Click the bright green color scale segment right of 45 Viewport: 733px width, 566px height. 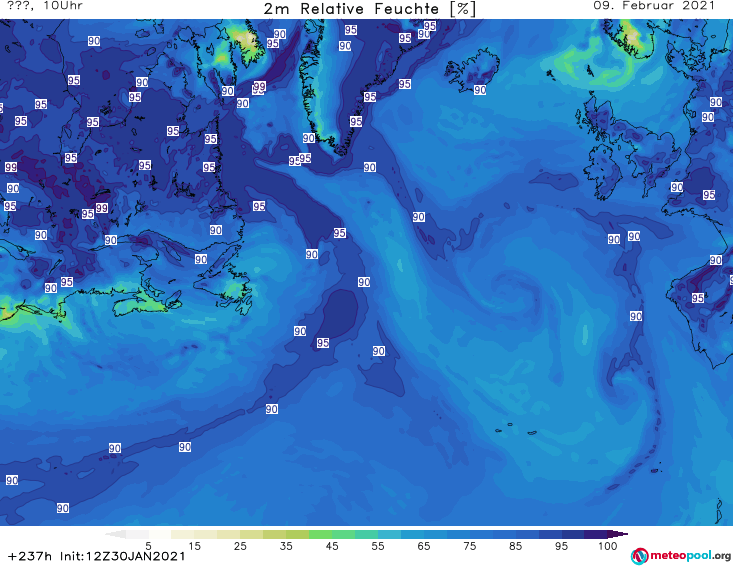click(x=343, y=534)
